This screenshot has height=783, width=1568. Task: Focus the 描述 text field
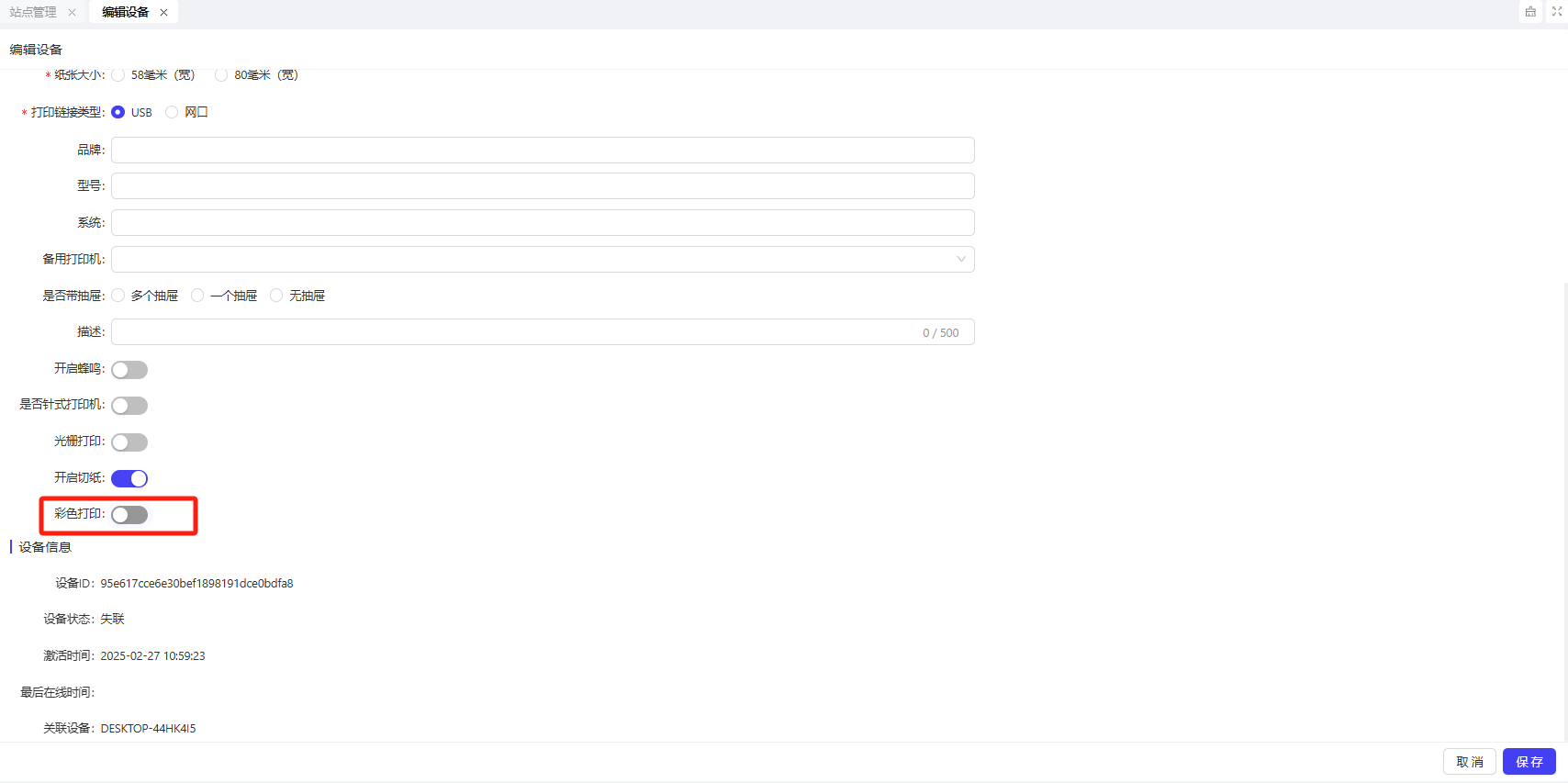pyautogui.click(x=514, y=332)
